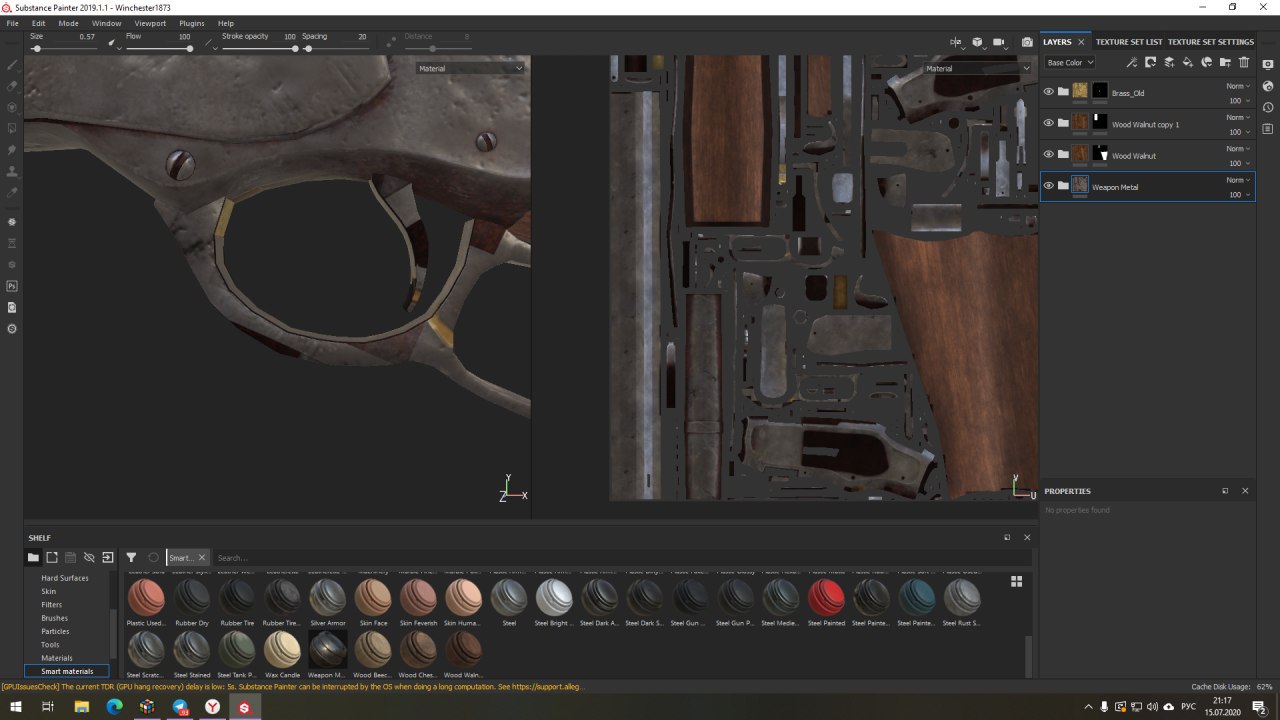This screenshot has width=1280, height=720.
Task: Add a smart material icon in Layers
Action: coord(1206,62)
